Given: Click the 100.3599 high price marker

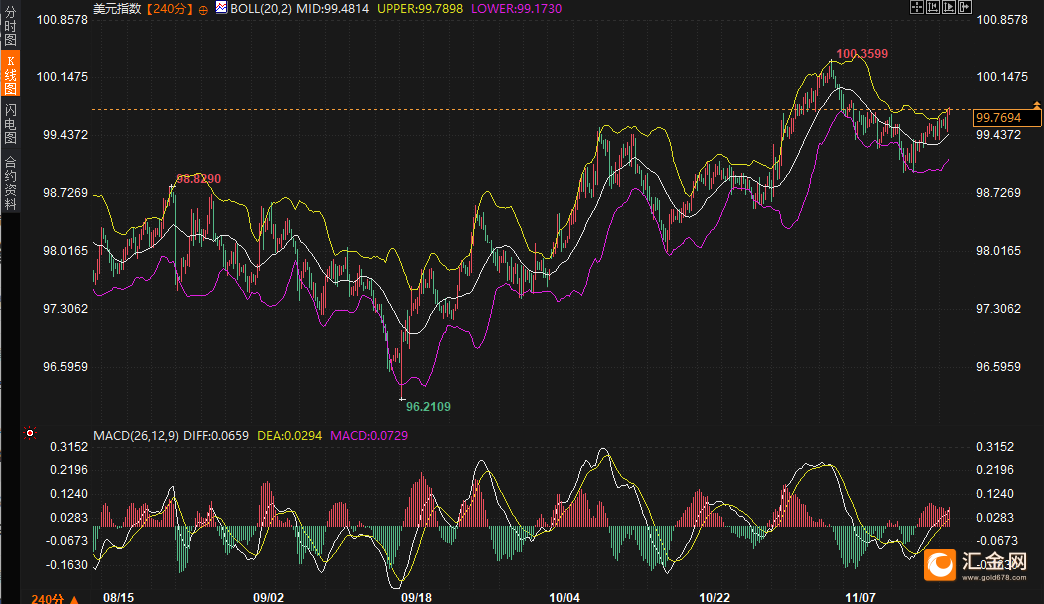Looking at the screenshot, I should (861, 54).
